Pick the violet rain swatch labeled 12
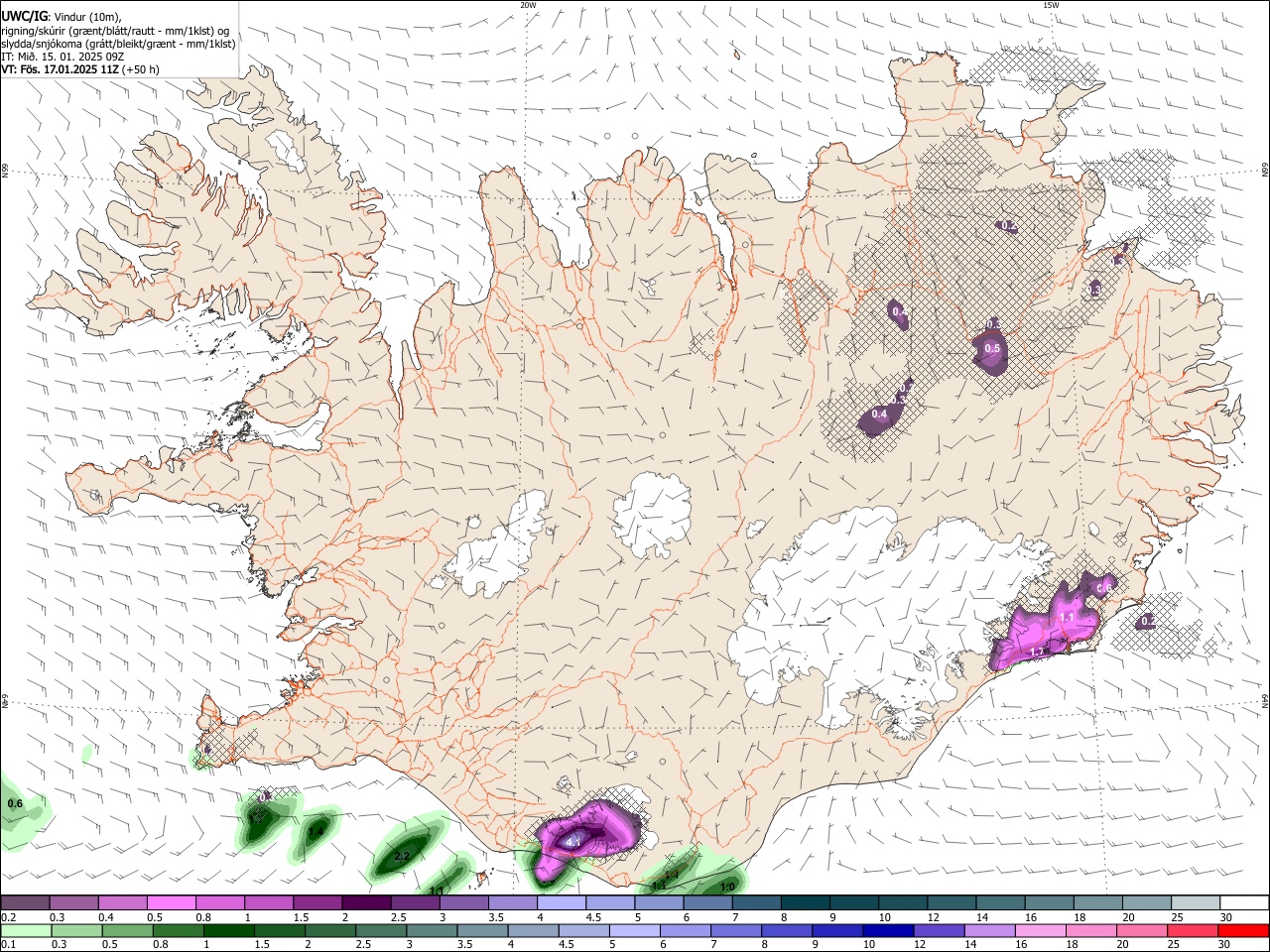 click(939, 930)
